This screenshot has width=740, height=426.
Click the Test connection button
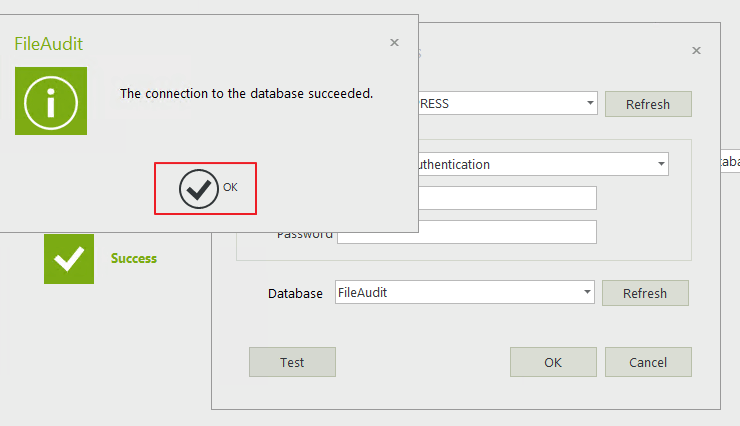coord(292,362)
